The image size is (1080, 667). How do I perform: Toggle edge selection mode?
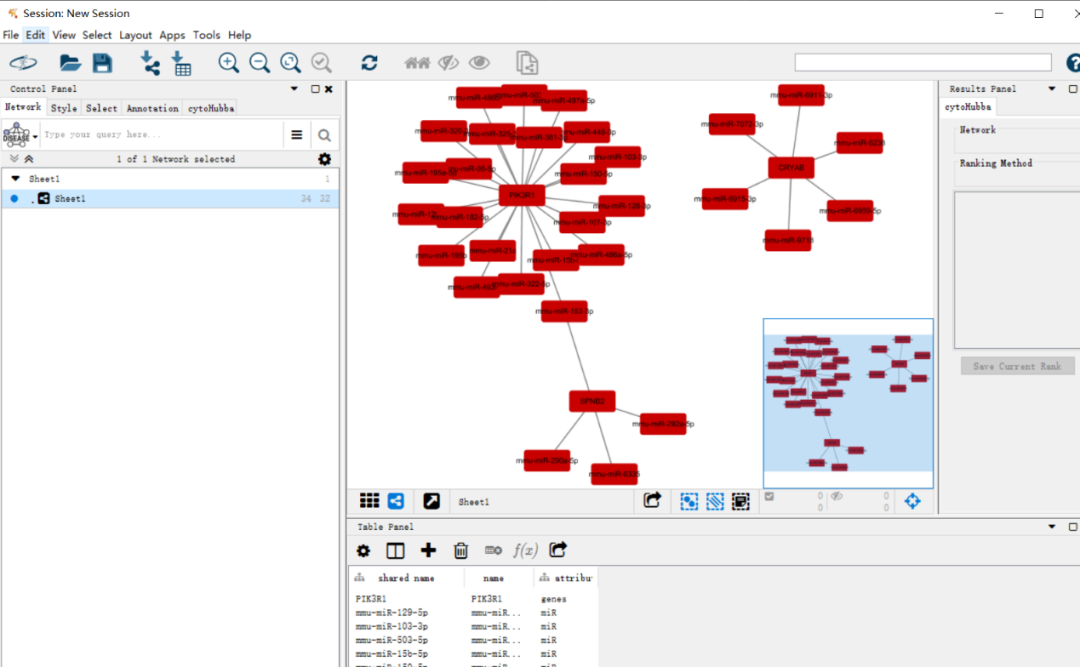[715, 501]
